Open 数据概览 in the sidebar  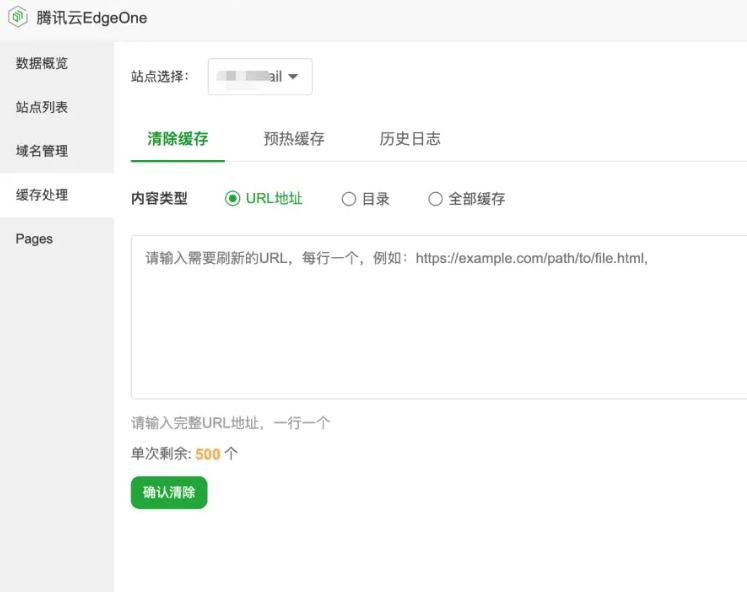[x=42, y=63]
